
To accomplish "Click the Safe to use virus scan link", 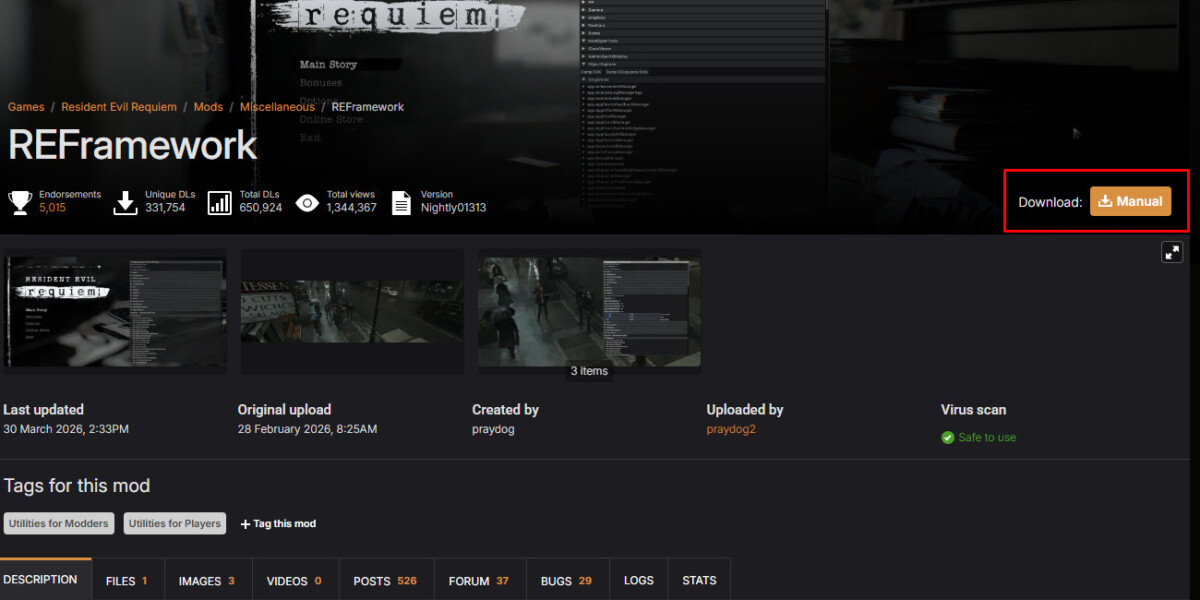I will pos(987,437).
